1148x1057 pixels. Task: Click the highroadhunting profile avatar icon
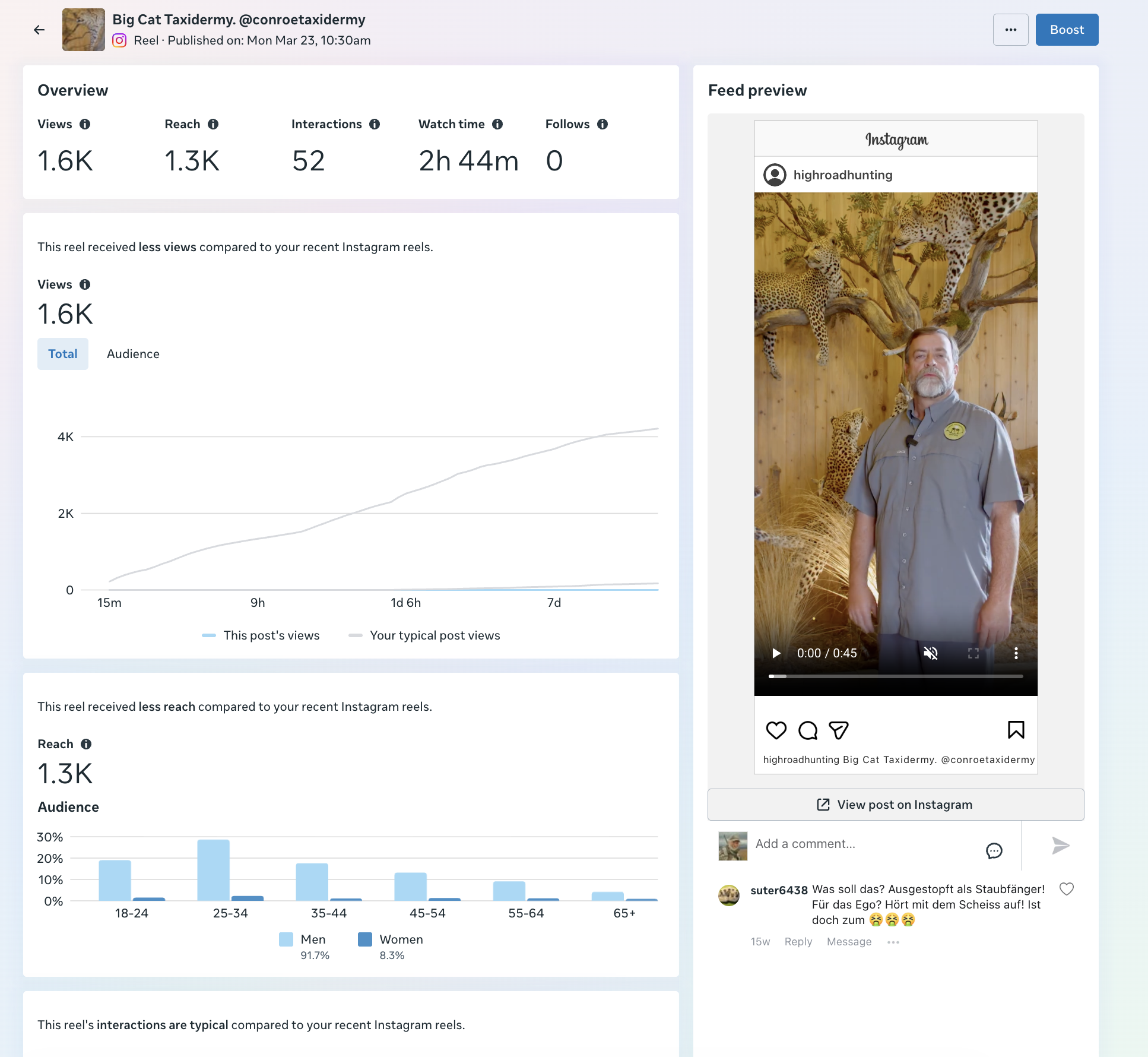pyautogui.click(x=775, y=175)
